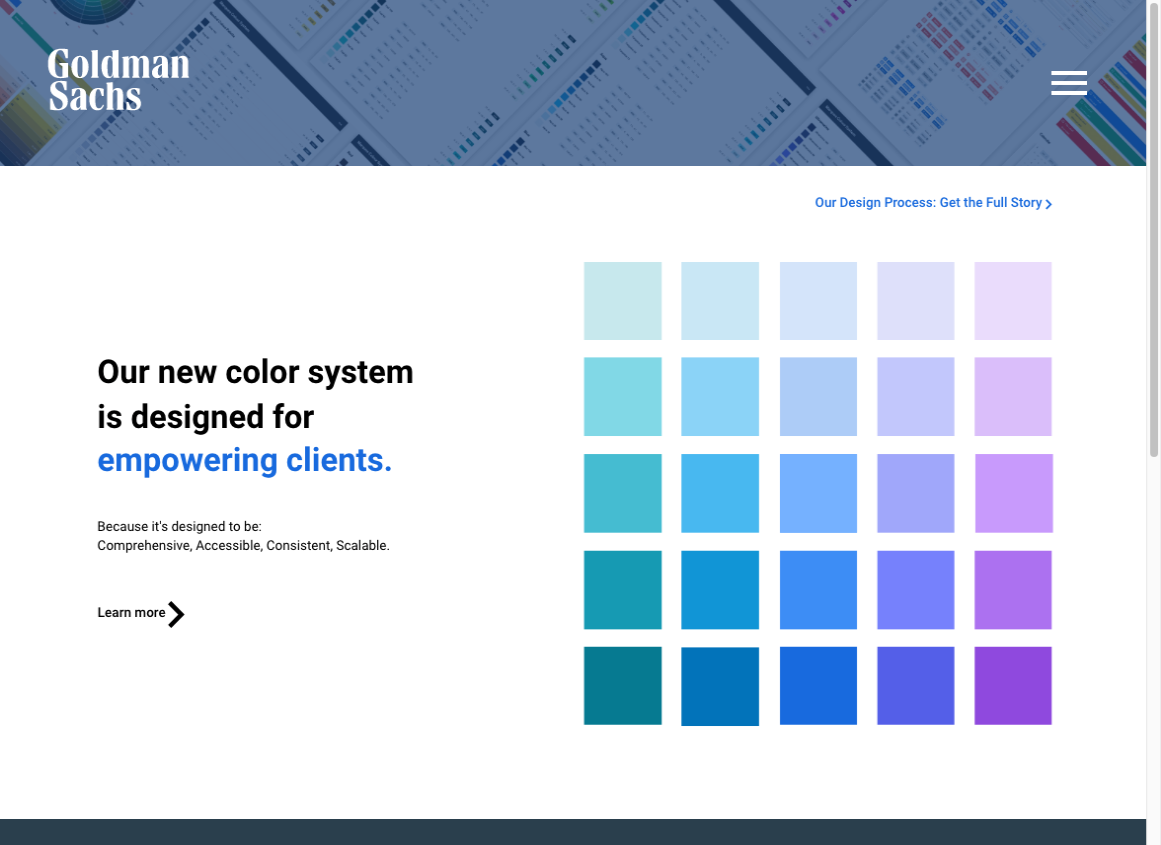Viewport: 1161px width, 845px height.
Task: Click the Goldman Sachs logo
Action: click(x=118, y=80)
